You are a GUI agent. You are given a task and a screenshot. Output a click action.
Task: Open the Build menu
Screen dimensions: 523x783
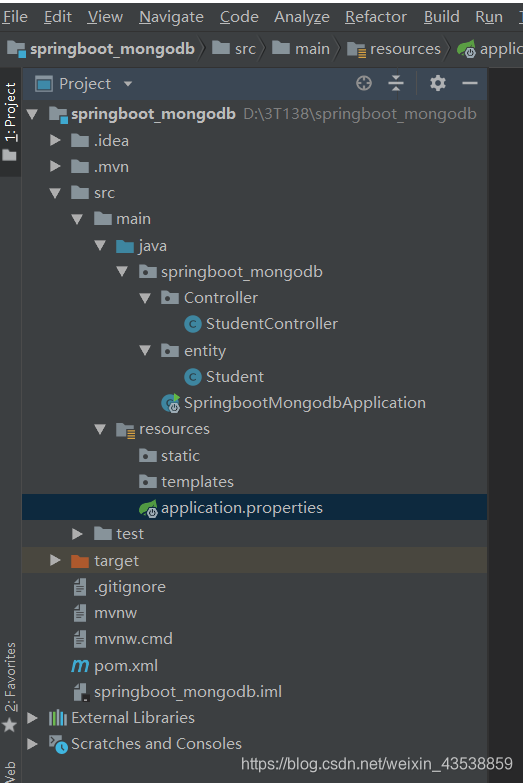[x=441, y=17]
